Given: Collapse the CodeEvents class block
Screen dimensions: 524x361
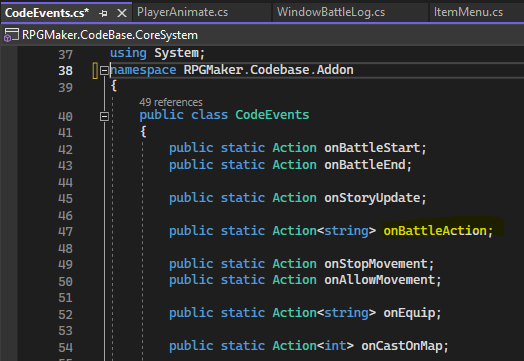Looking at the screenshot, I should tap(104, 116).
